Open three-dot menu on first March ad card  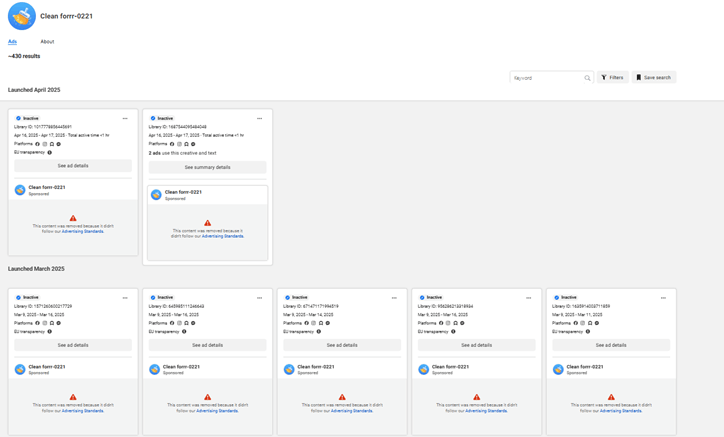click(125, 298)
